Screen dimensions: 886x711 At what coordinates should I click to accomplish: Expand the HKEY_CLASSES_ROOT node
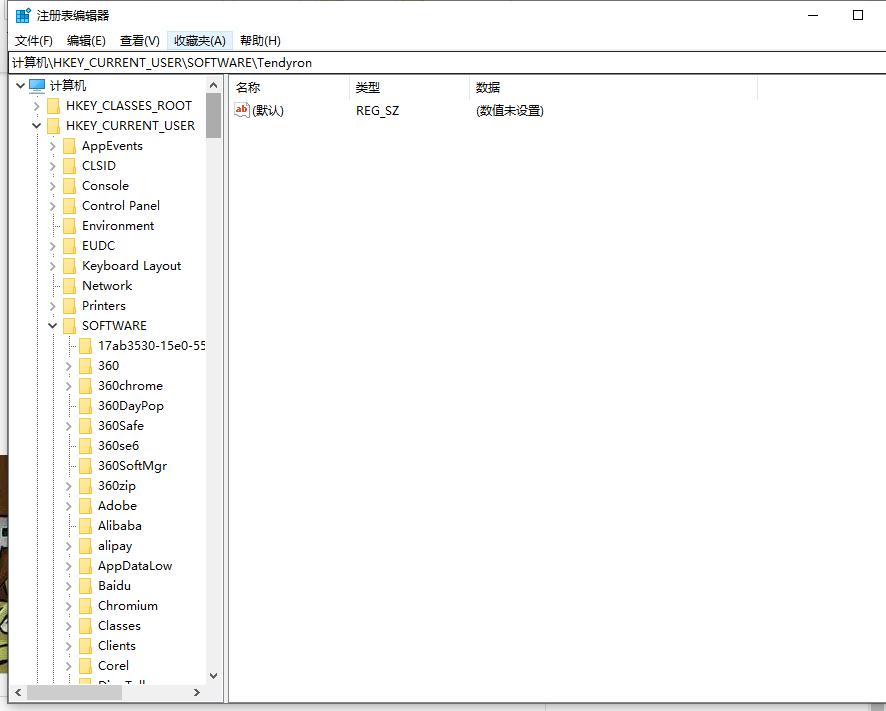(x=37, y=106)
